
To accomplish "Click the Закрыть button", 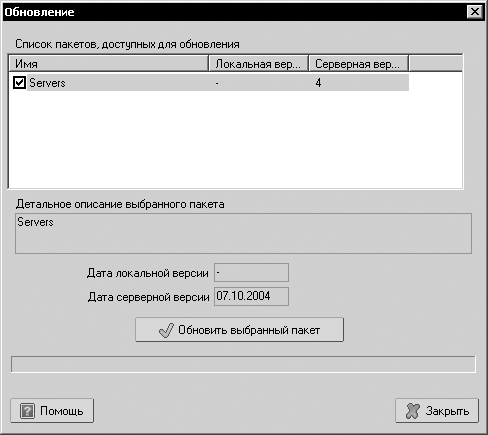I will (437, 411).
